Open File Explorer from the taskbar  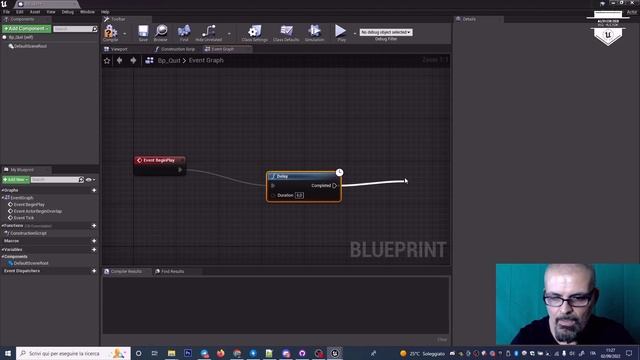tap(171, 353)
